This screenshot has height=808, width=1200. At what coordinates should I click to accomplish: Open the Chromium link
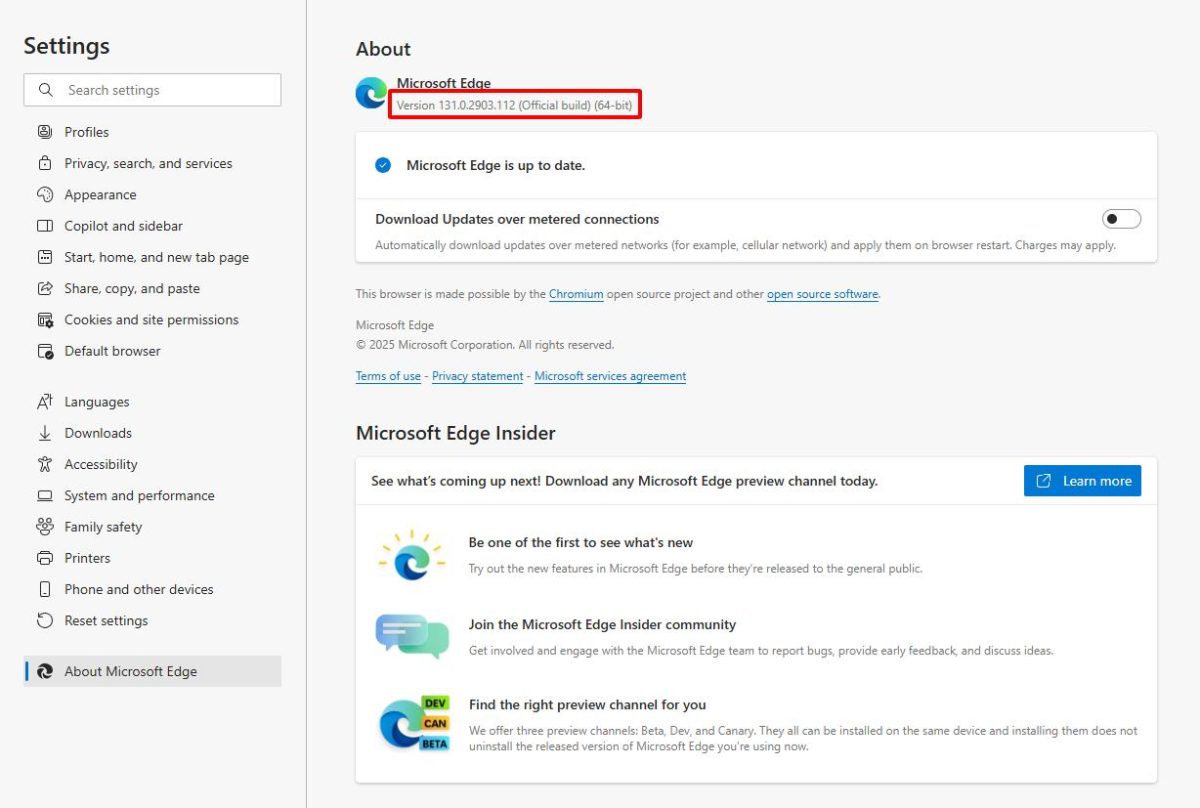click(x=576, y=294)
